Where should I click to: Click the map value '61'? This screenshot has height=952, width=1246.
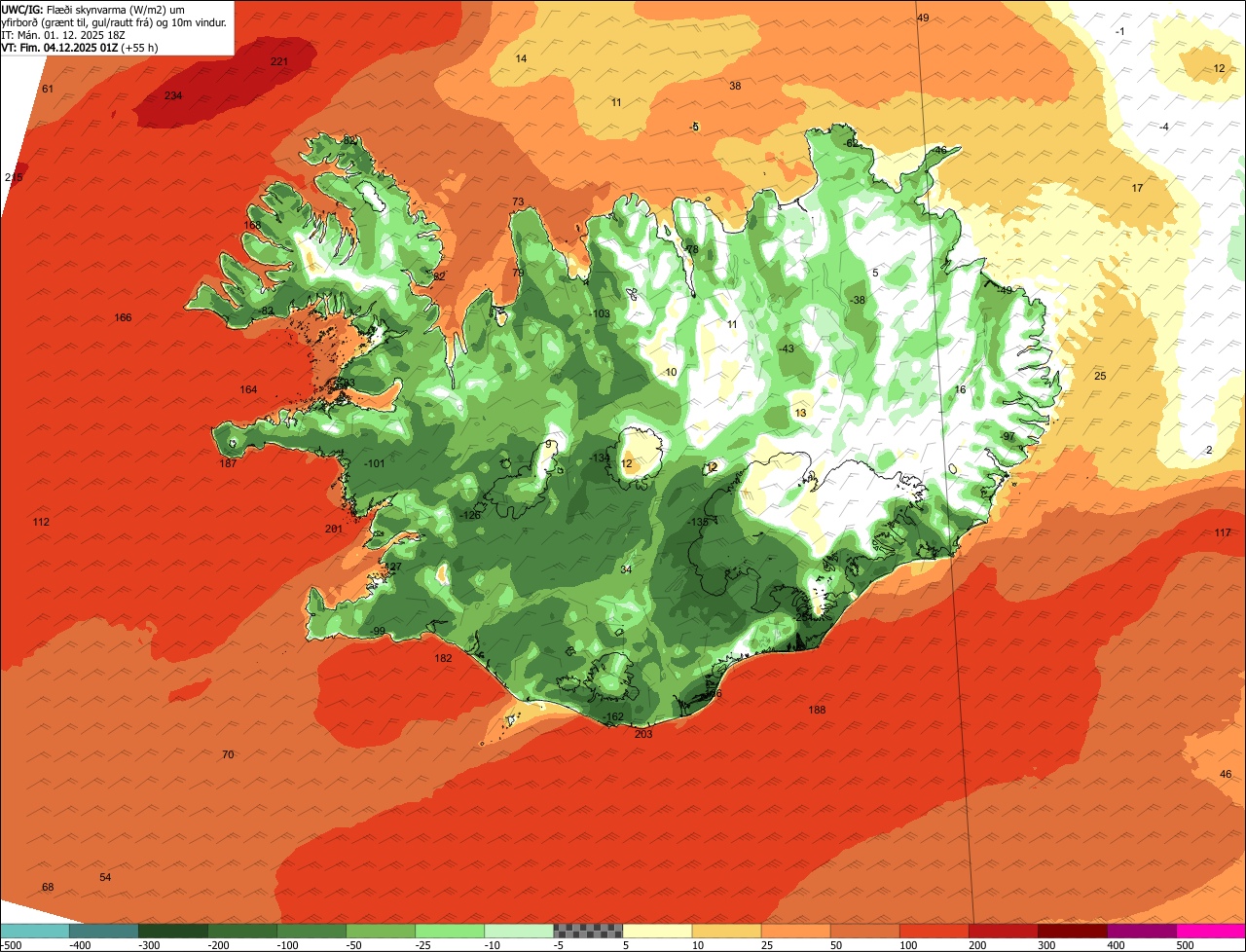[48, 89]
